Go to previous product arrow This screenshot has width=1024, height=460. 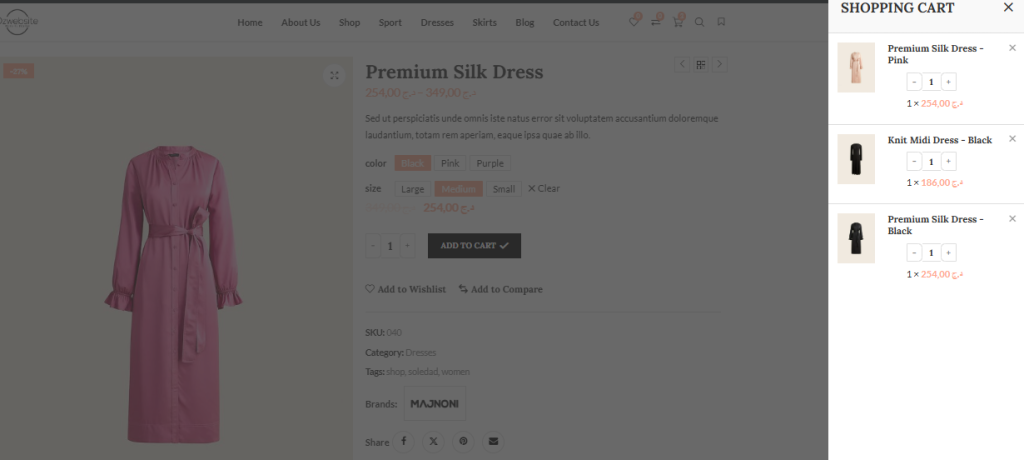(683, 65)
